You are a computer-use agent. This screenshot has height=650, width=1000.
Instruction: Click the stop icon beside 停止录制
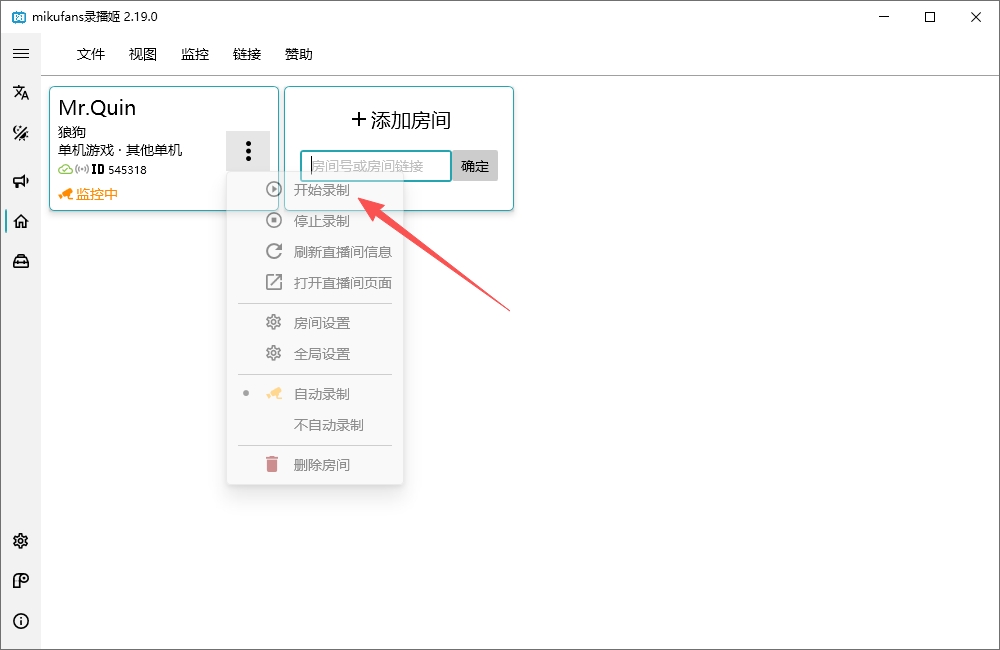click(274, 220)
